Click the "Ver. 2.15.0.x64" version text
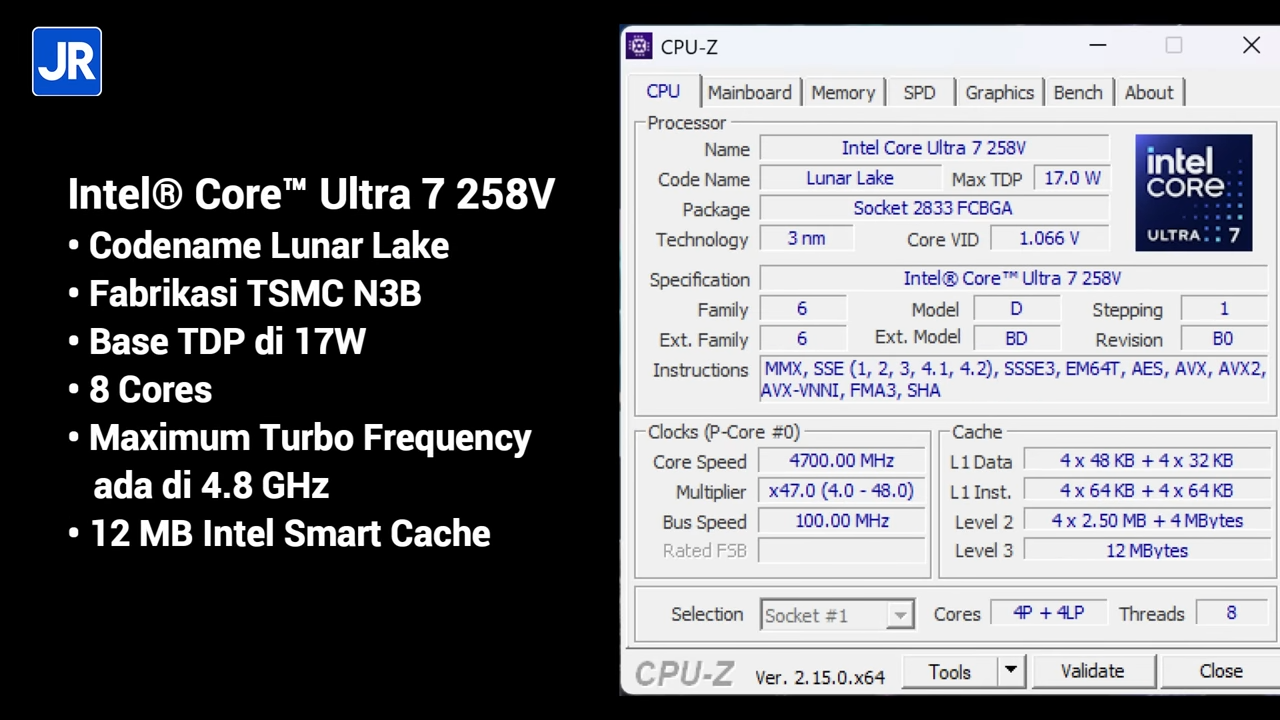Screen dimensions: 1280x720 820,677
